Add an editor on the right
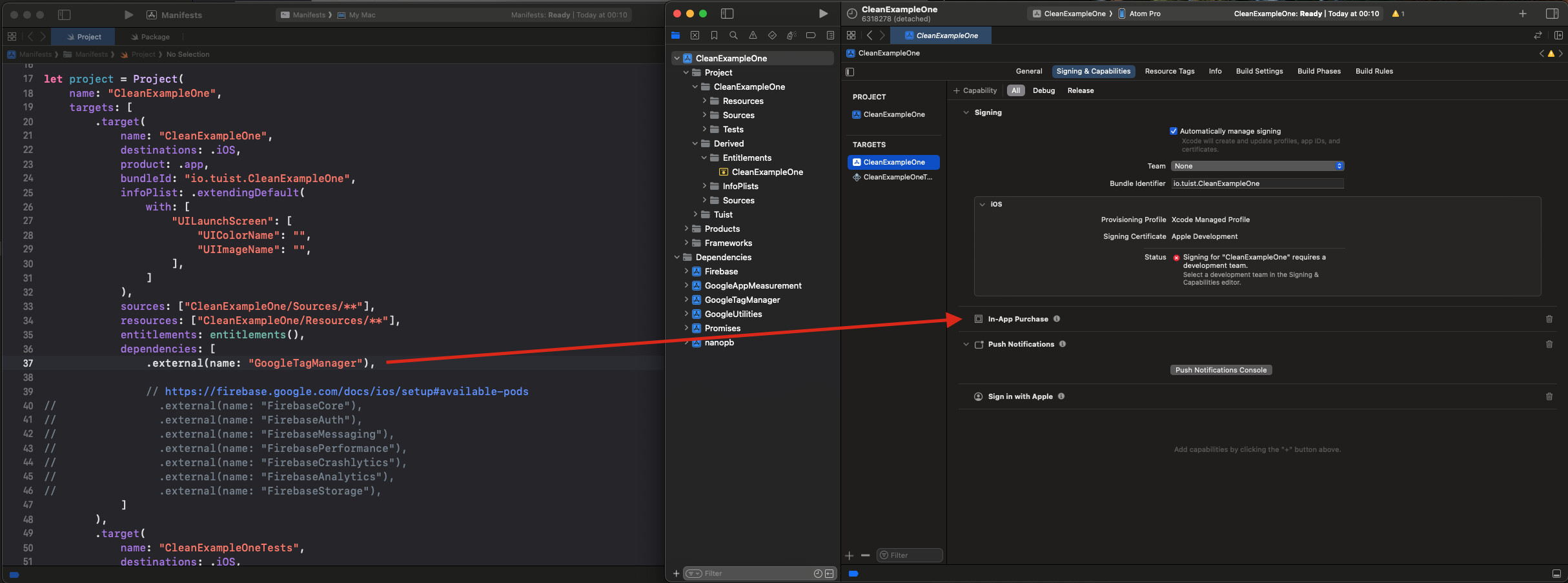 coord(1558,36)
